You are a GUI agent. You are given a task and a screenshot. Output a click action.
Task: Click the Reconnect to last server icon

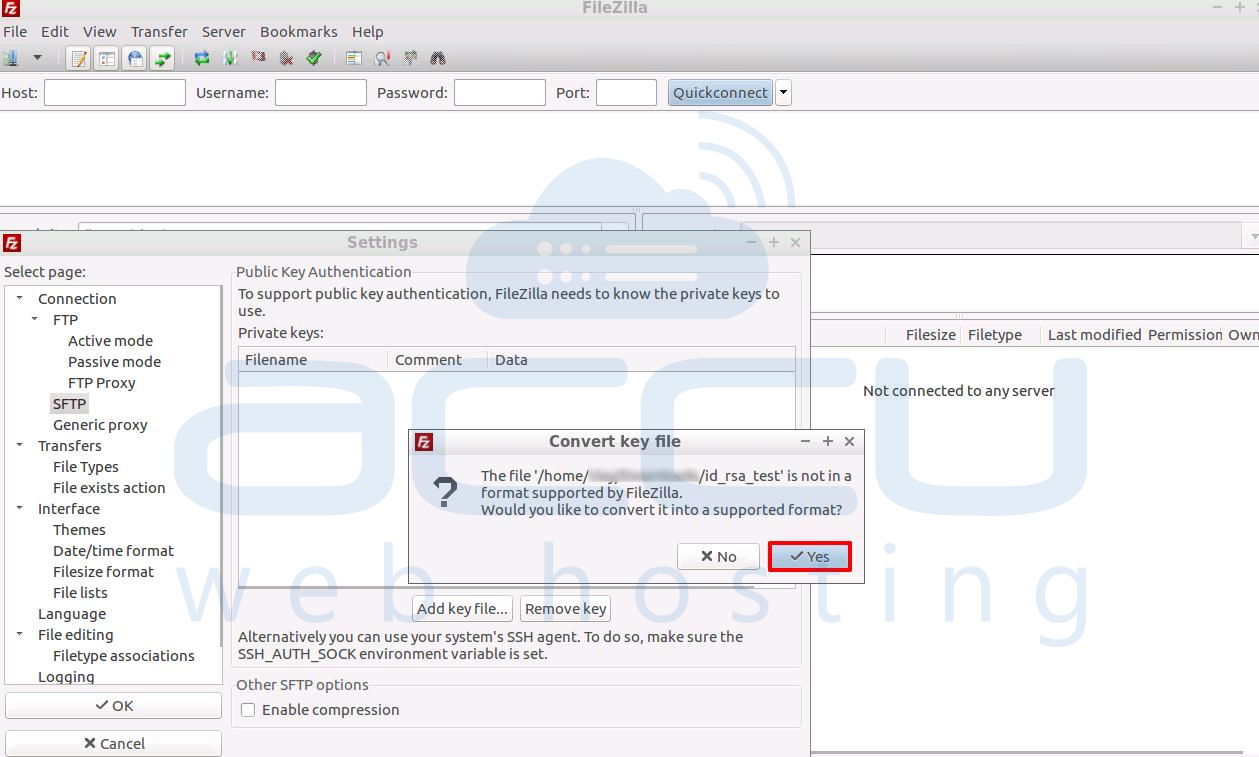314,58
